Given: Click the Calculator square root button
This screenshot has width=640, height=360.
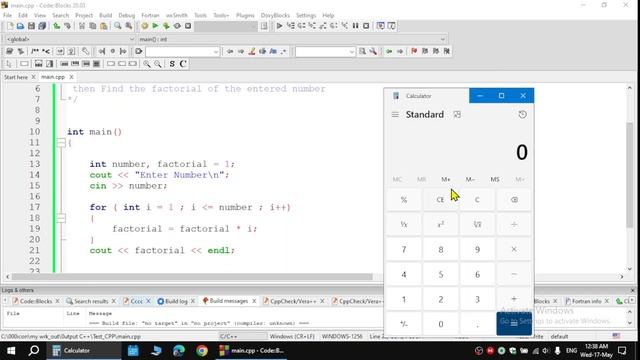Looking at the screenshot, I should 477,224.
